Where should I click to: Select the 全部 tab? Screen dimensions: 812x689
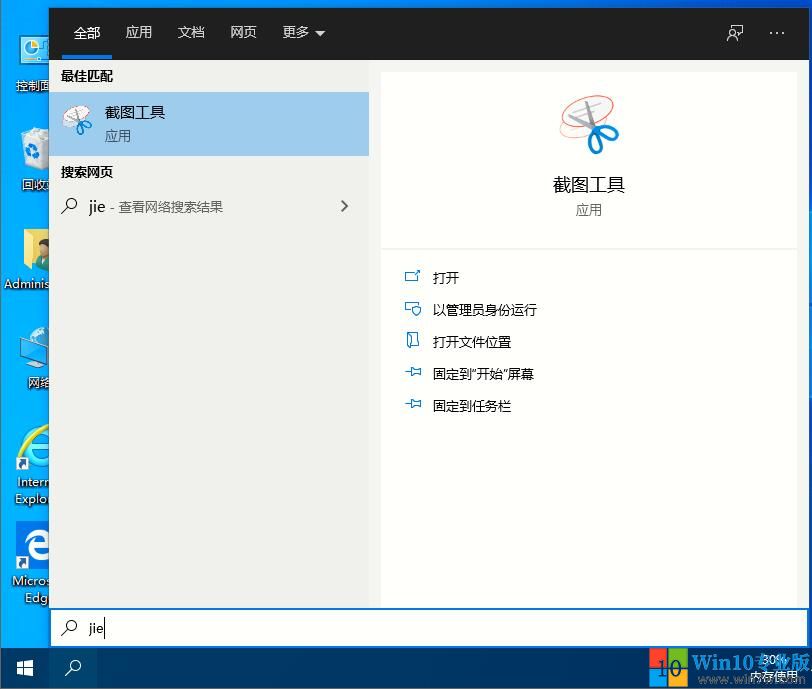click(x=86, y=33)
